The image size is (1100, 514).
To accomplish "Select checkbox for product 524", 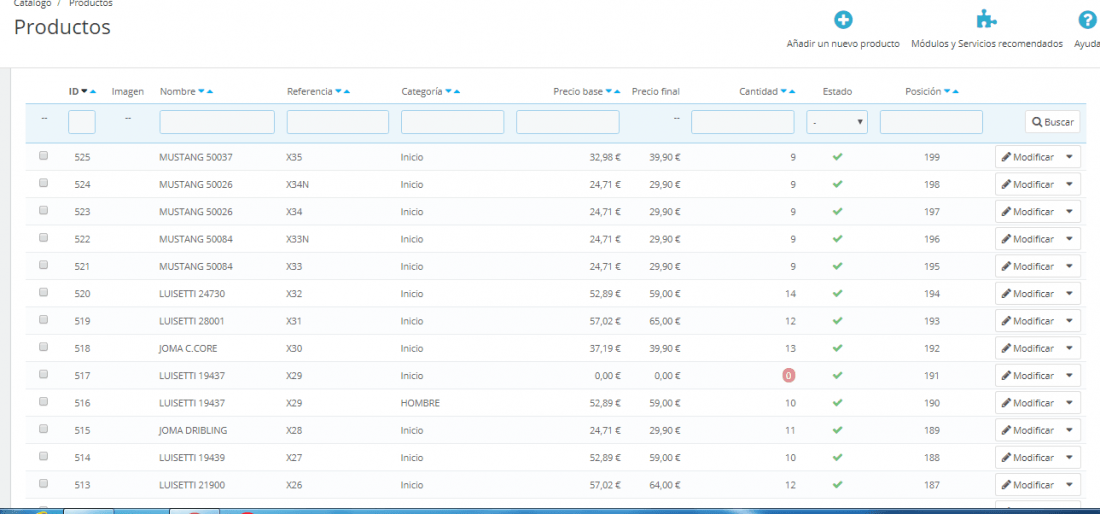I will [43, 183].
